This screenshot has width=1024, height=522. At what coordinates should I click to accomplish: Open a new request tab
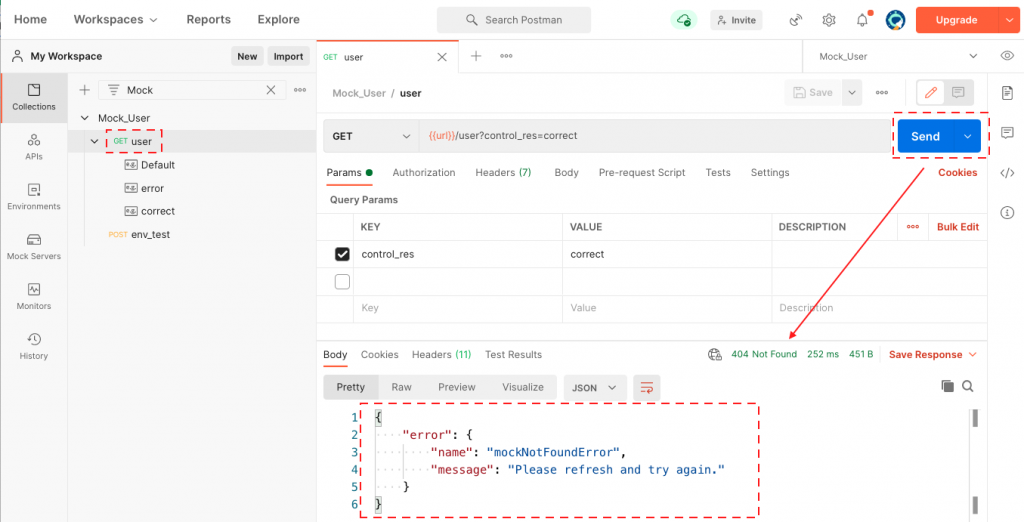[476, 56]
